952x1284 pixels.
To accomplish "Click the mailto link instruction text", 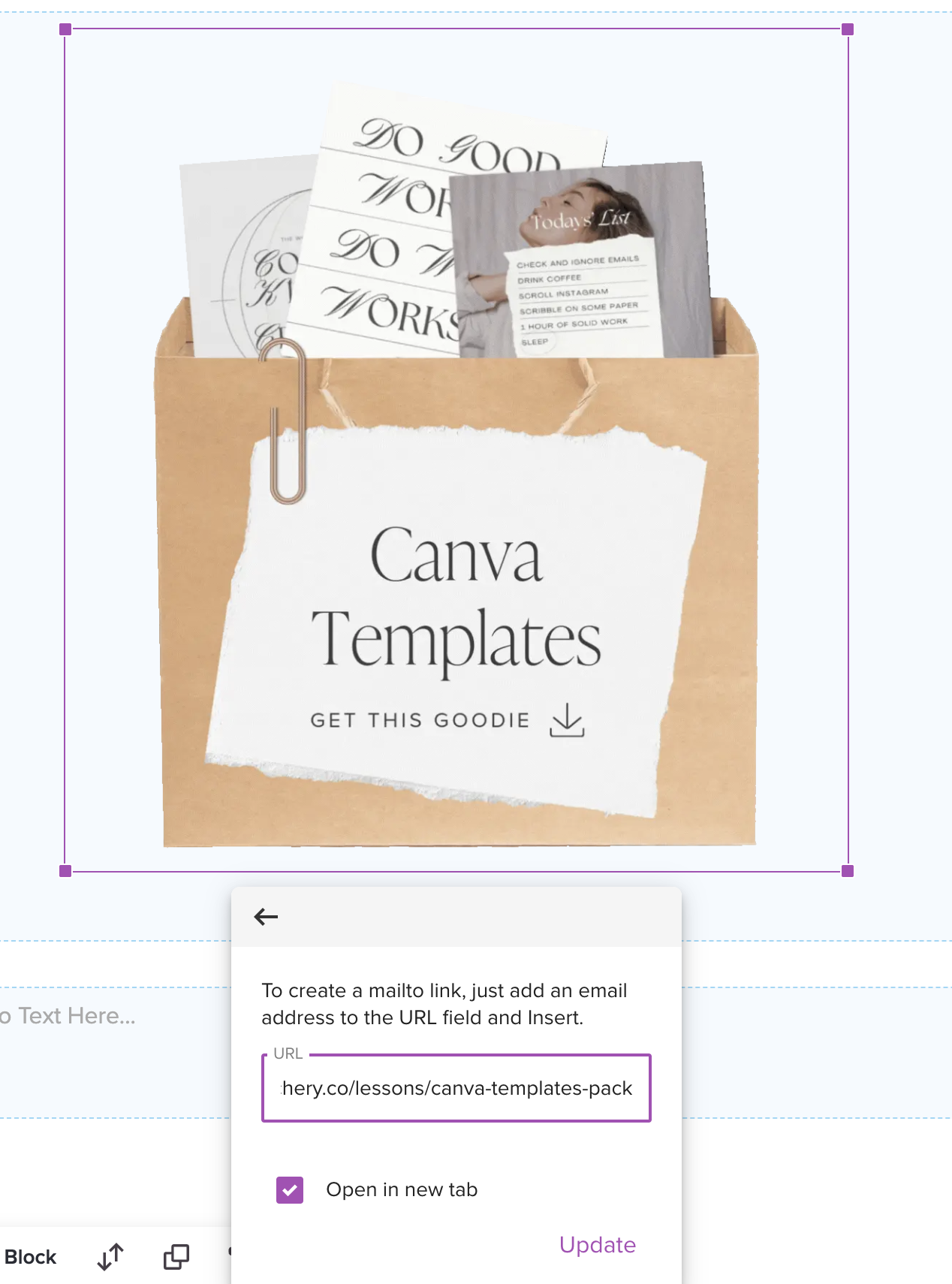I will (444, 1004).
